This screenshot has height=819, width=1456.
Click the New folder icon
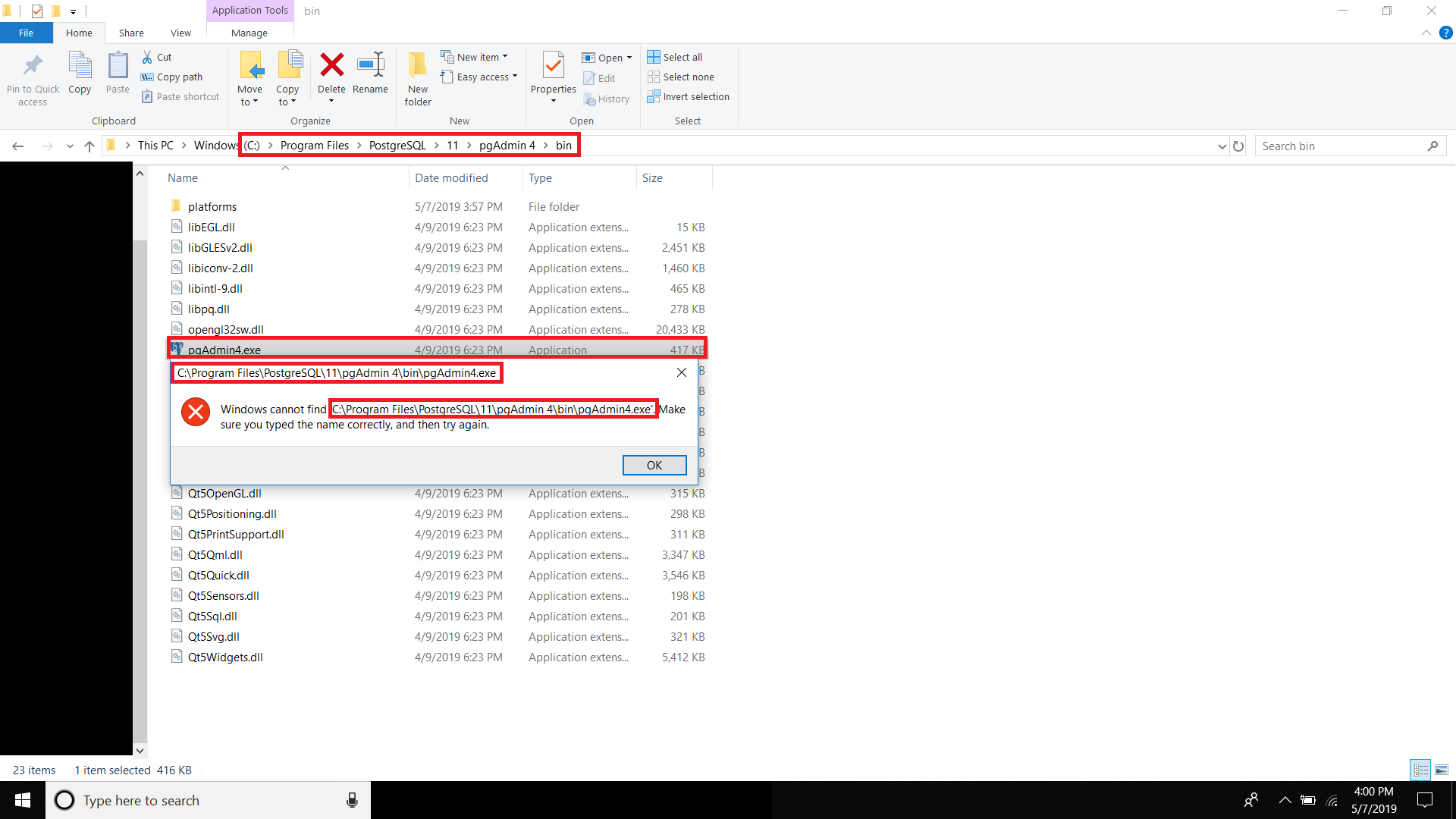(417, 65)
